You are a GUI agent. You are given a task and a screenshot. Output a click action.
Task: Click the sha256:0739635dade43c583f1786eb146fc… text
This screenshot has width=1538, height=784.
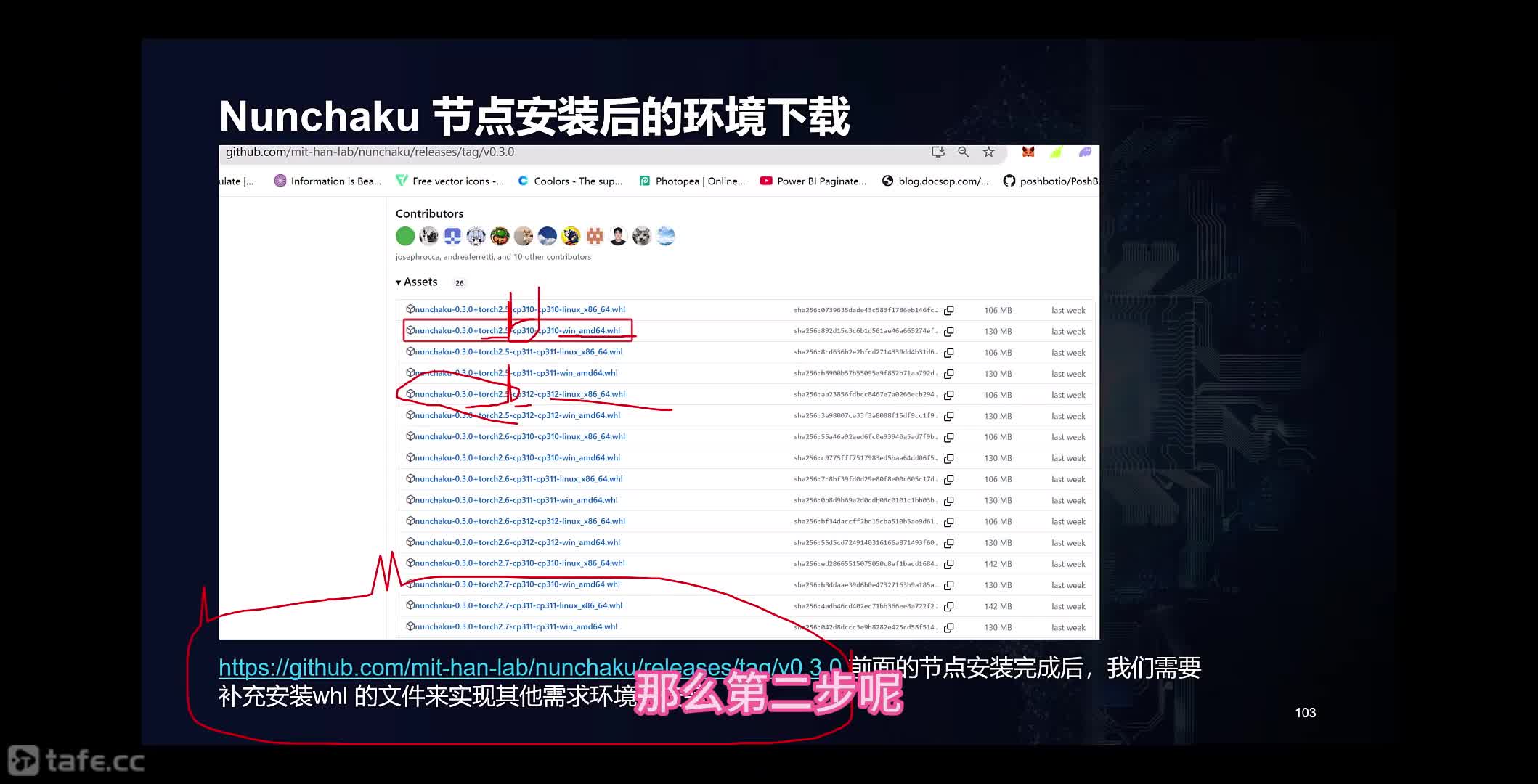point(866,310)
